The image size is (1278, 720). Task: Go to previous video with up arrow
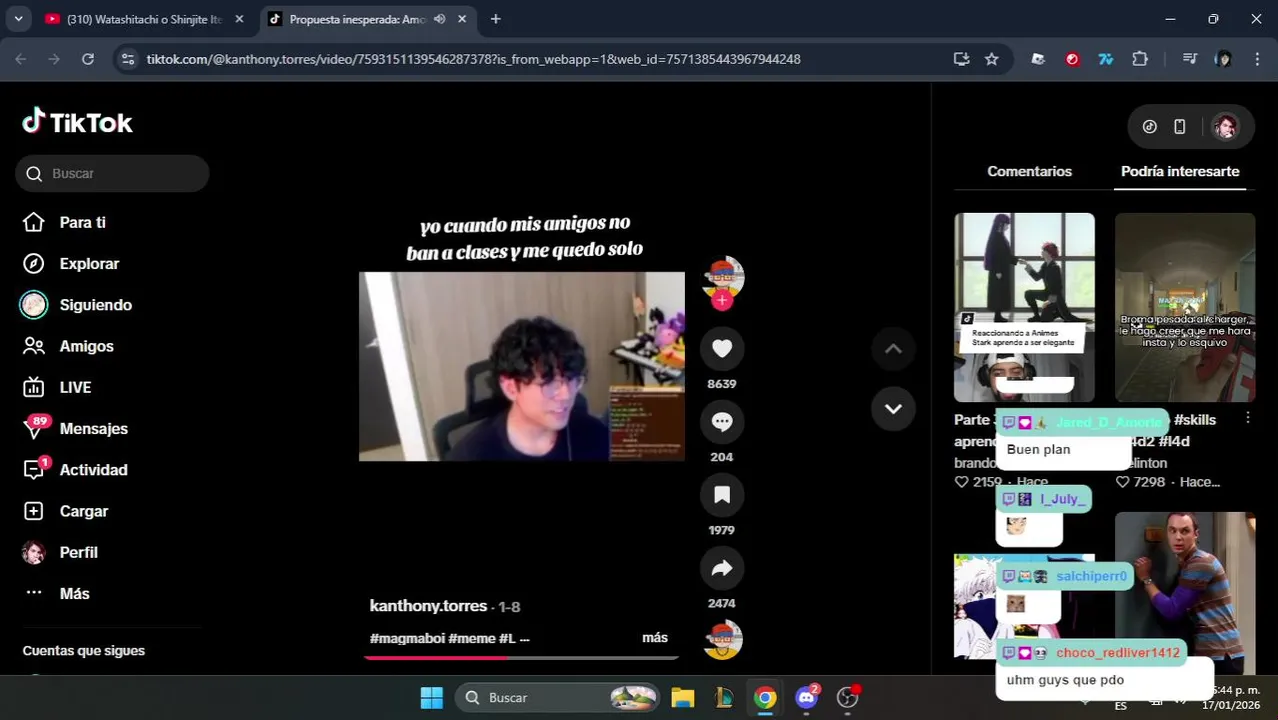click(x=893, y=349)
